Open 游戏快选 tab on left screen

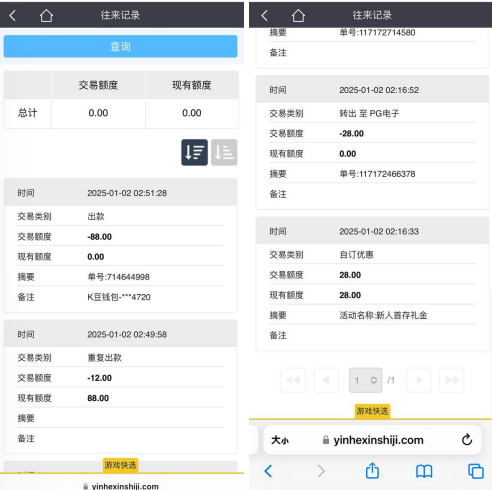tap(120, 465)
